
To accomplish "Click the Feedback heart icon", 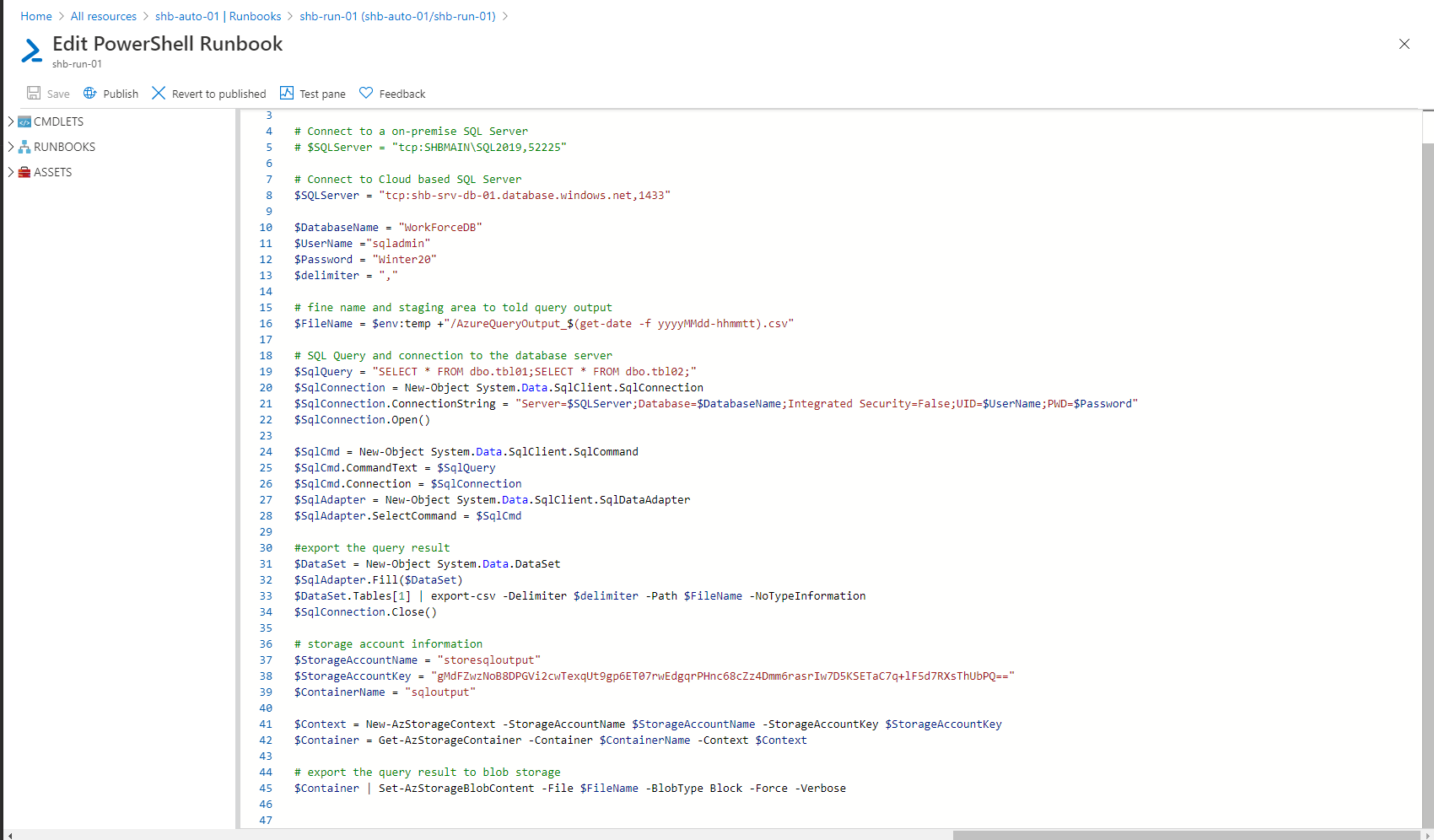I will coord(365,93).
